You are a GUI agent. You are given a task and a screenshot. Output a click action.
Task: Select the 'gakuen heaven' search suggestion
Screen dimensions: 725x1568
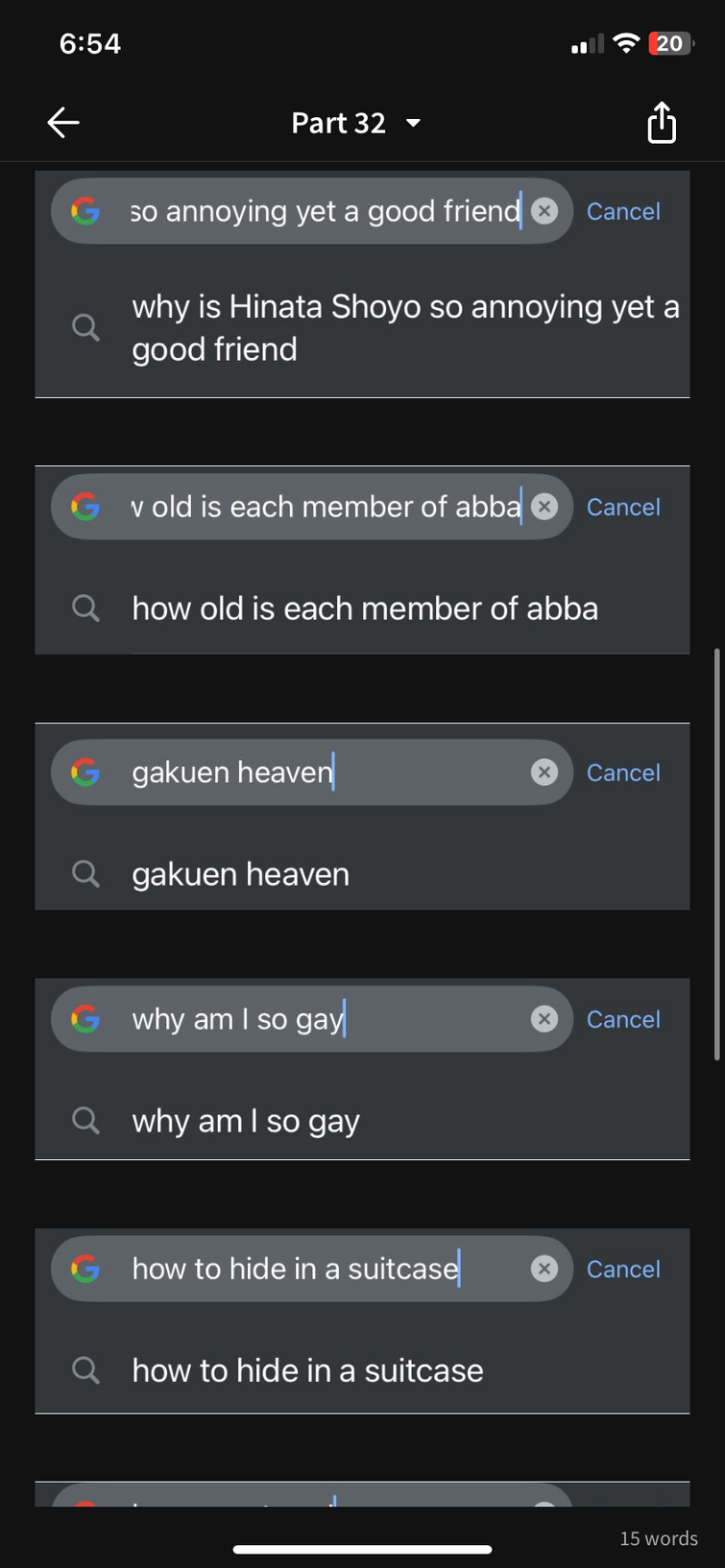tap(363, 874)
